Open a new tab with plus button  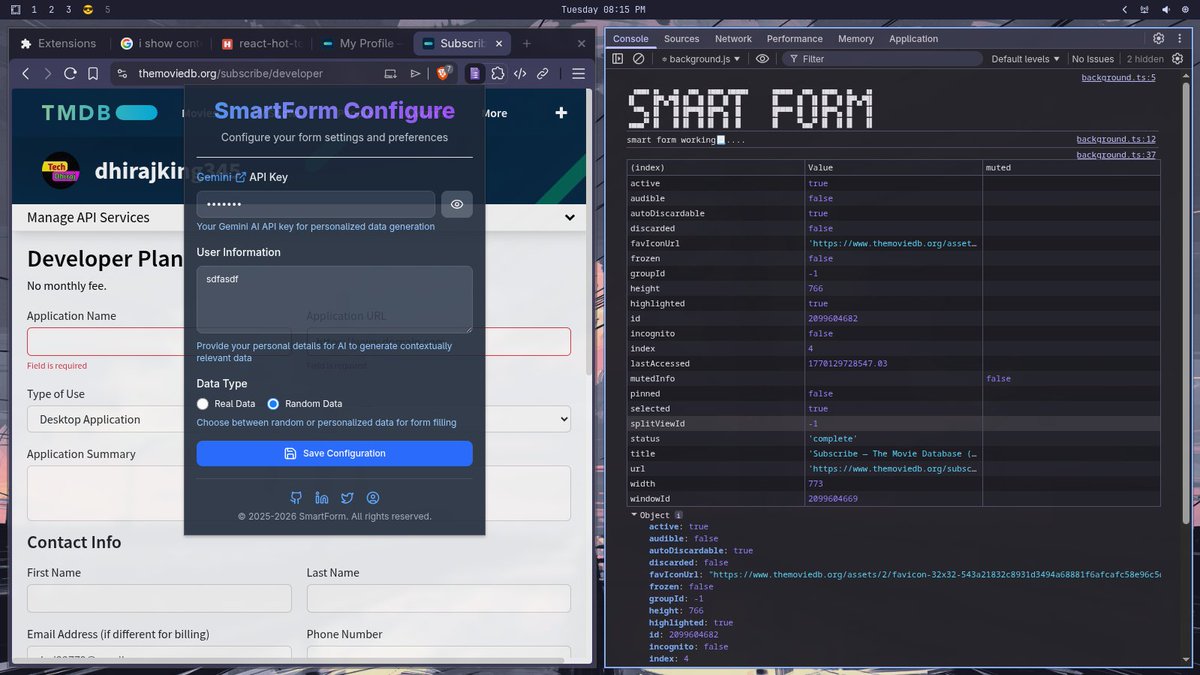(x=527, y=43)
